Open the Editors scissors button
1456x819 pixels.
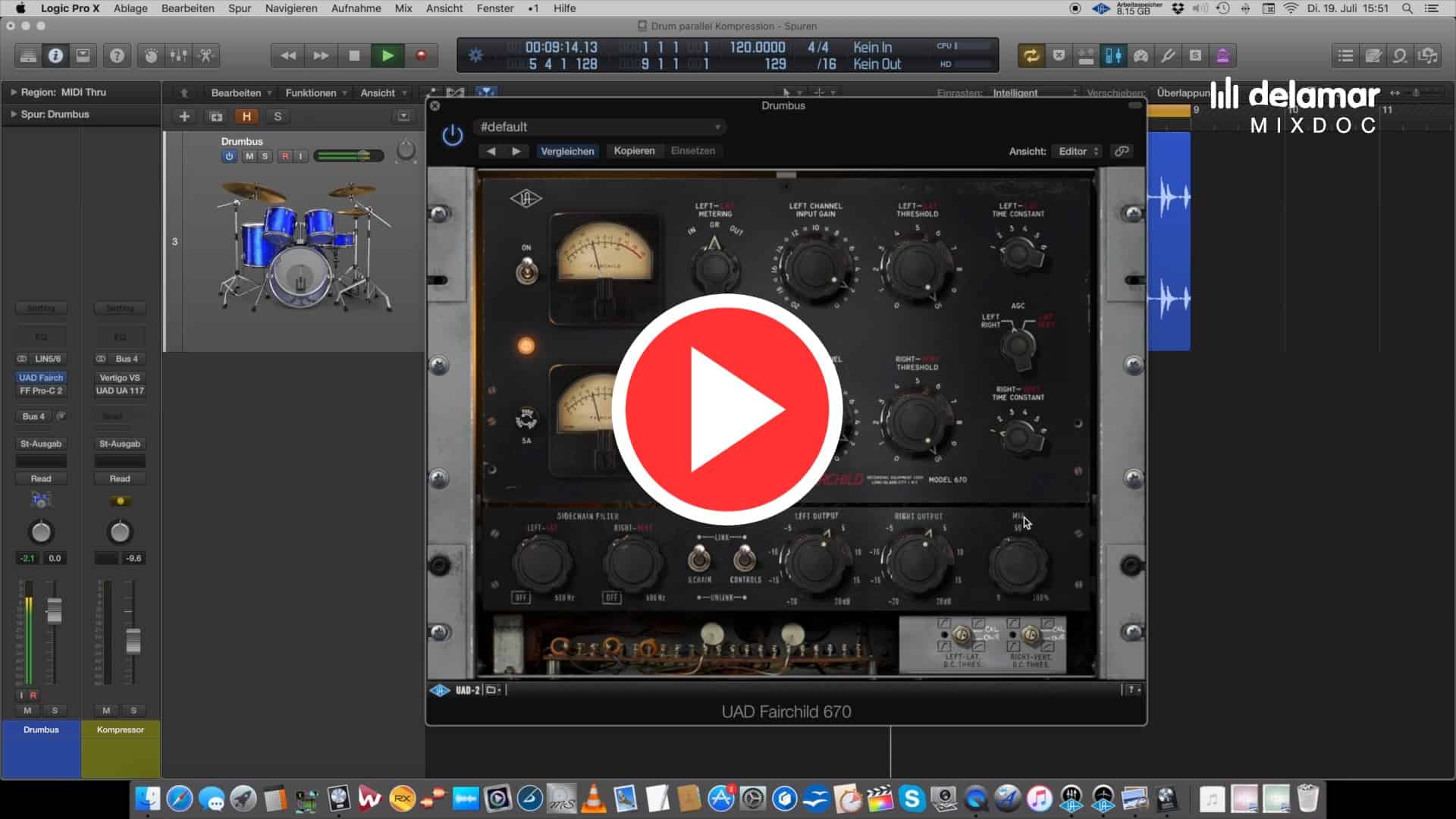point(206,55)
